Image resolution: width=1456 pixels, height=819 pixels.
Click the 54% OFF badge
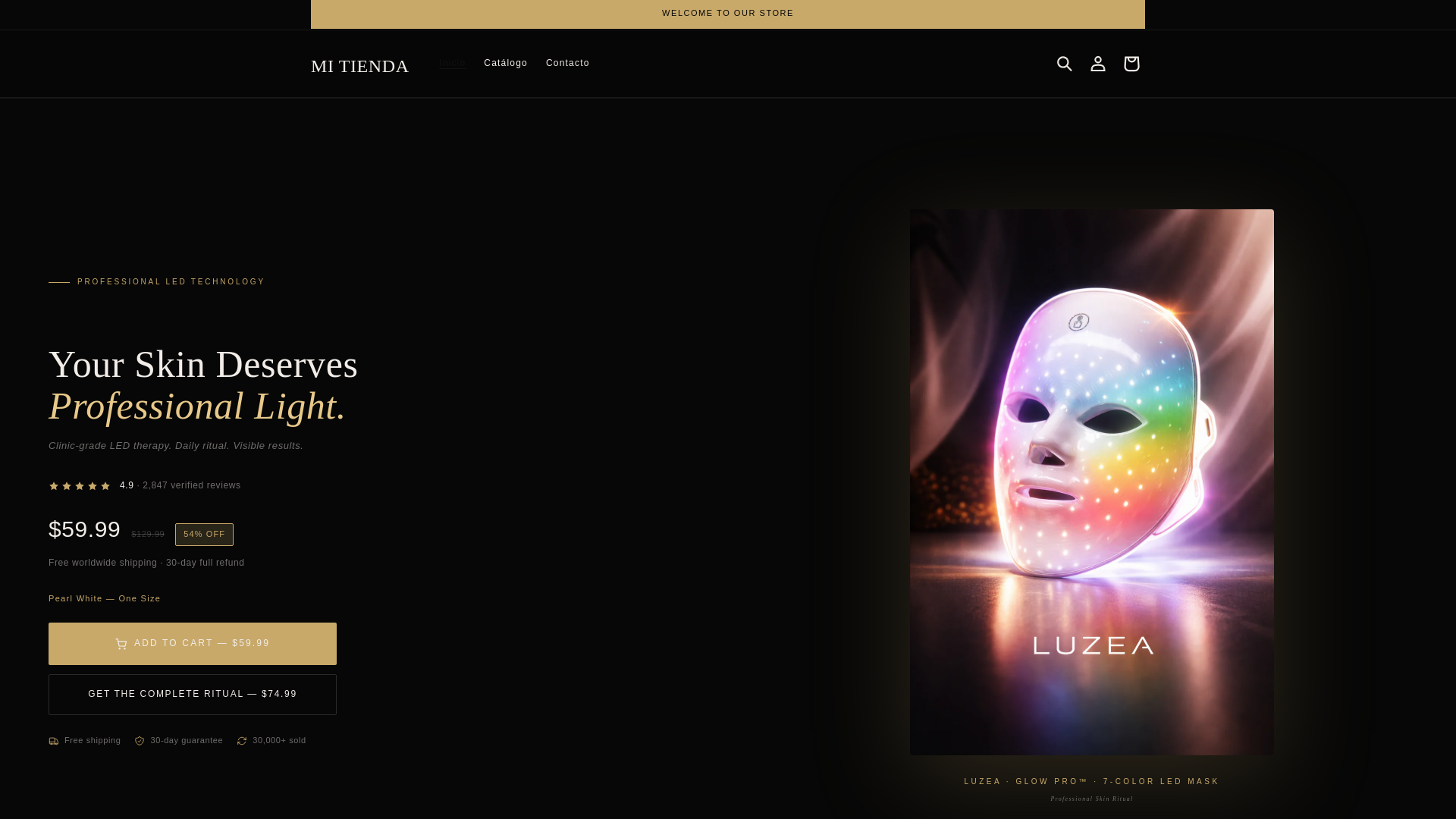coord(205,535)
